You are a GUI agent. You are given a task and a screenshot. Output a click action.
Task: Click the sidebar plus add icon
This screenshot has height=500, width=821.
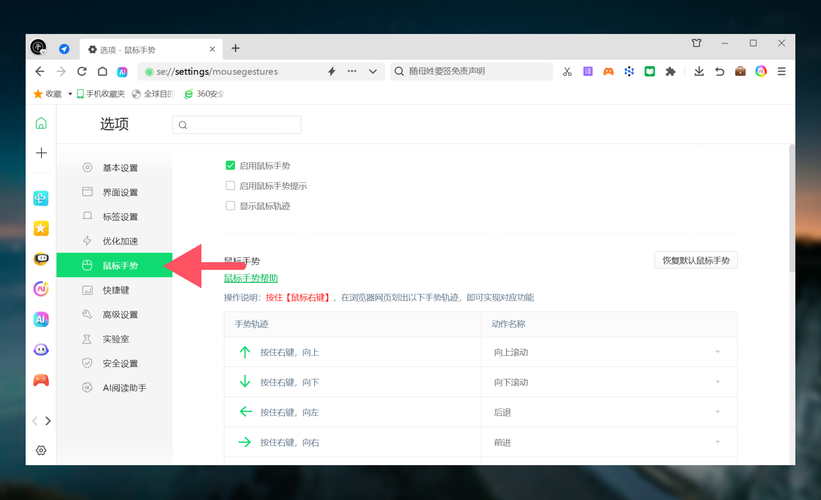(41, 153)
